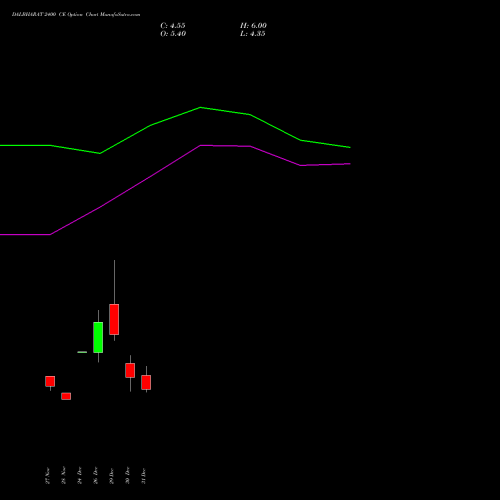The width and height of the screenshot is (500, 500).
Task: Click the peak of the green line
Action: point(200,107)
